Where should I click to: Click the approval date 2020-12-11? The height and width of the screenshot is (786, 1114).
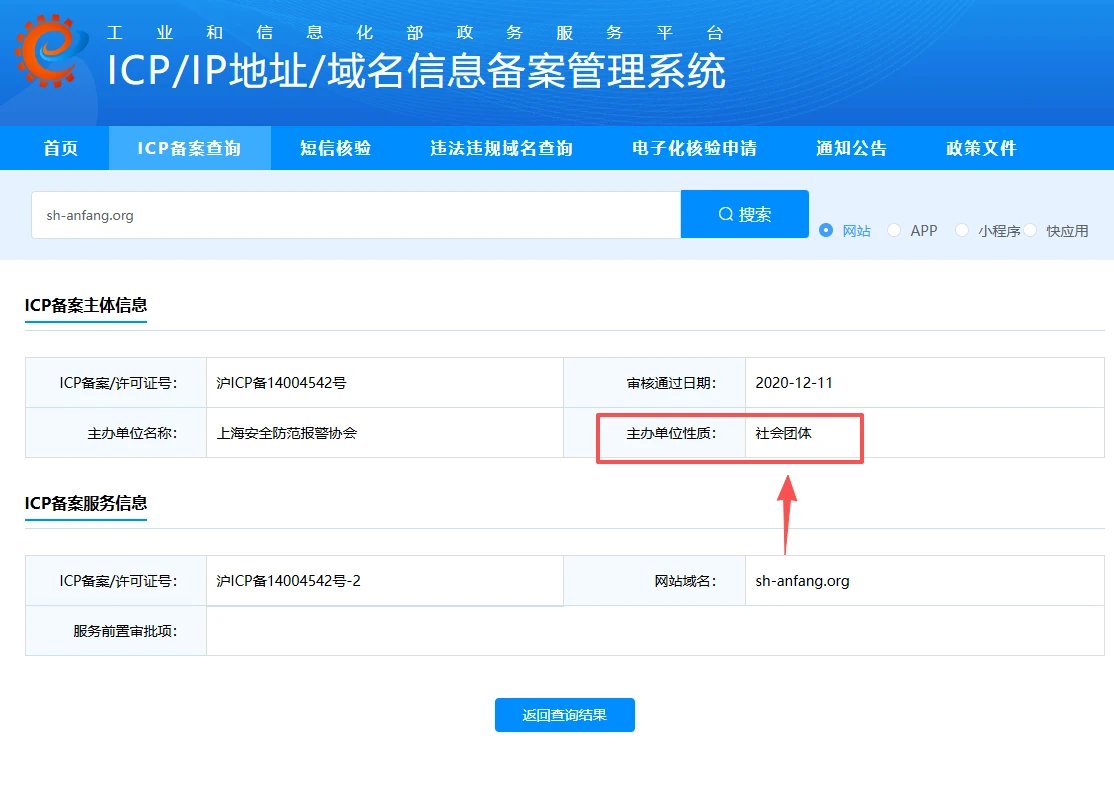click(x=794, y=383)
